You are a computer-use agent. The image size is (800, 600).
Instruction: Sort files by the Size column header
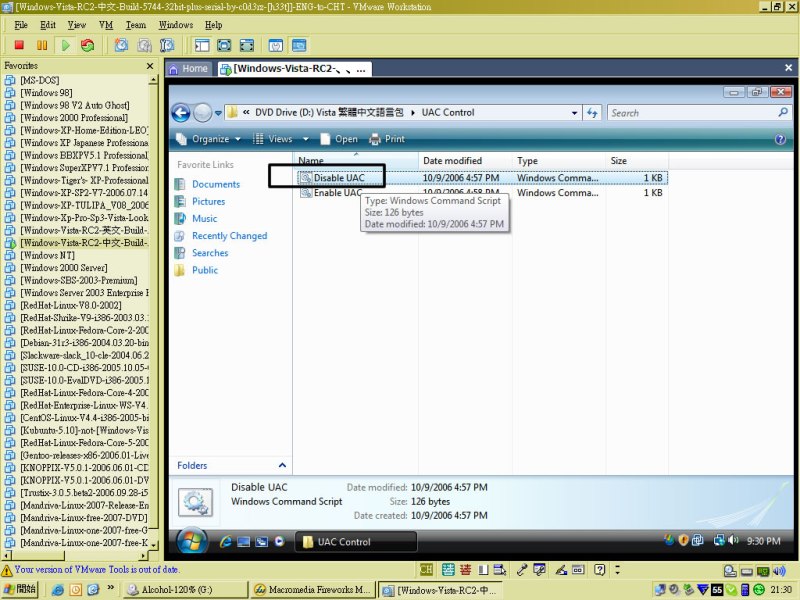(637, 161)
